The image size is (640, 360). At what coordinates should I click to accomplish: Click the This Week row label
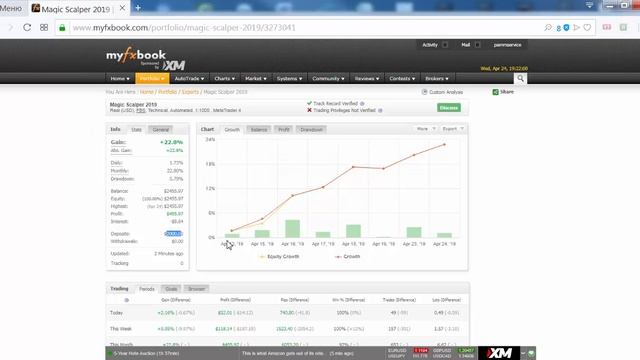[120, 329]
